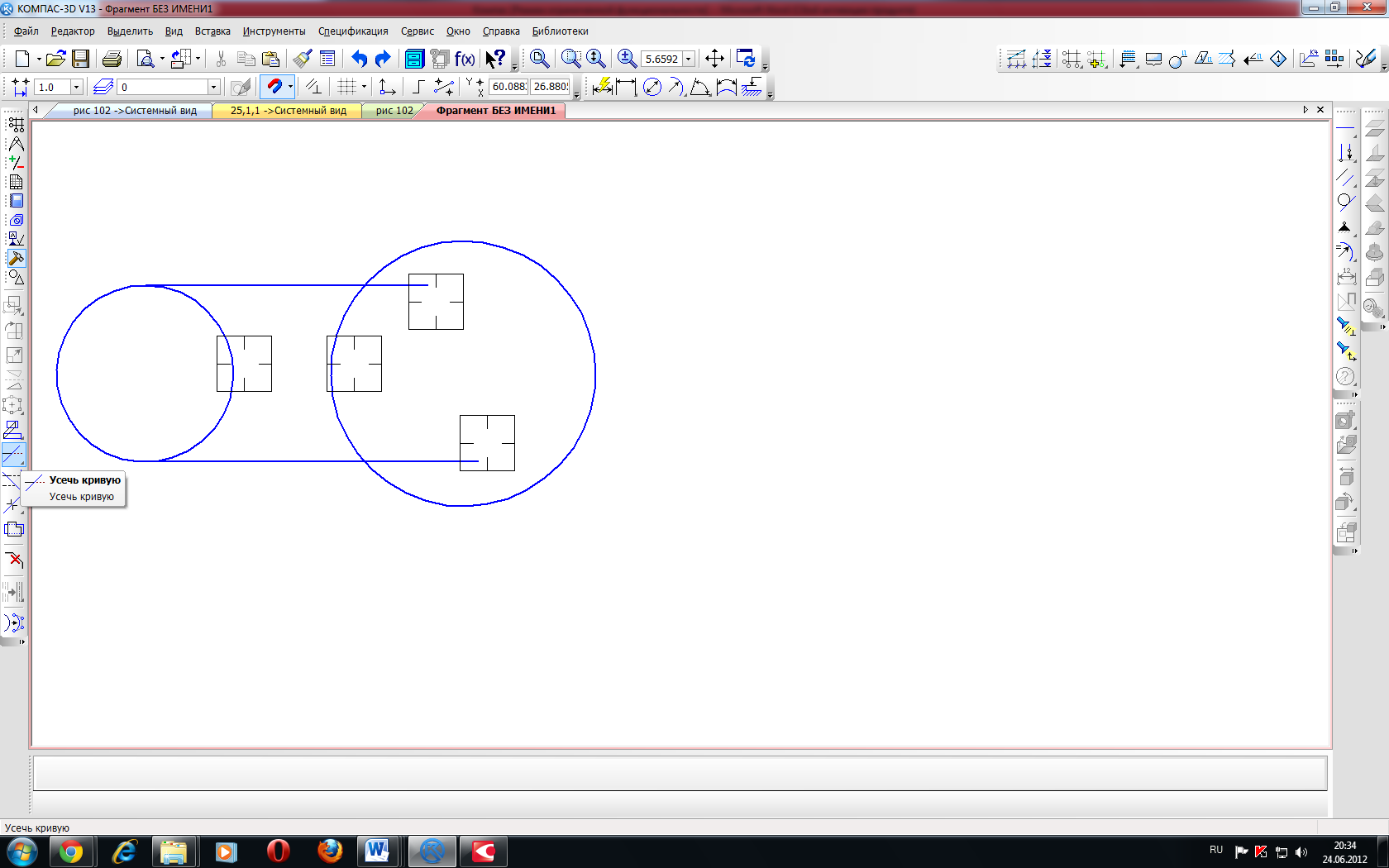This screenshot has height=868, width=1389.
Task: Click the Trim curve tool
Action: click(x=14, y=455)
